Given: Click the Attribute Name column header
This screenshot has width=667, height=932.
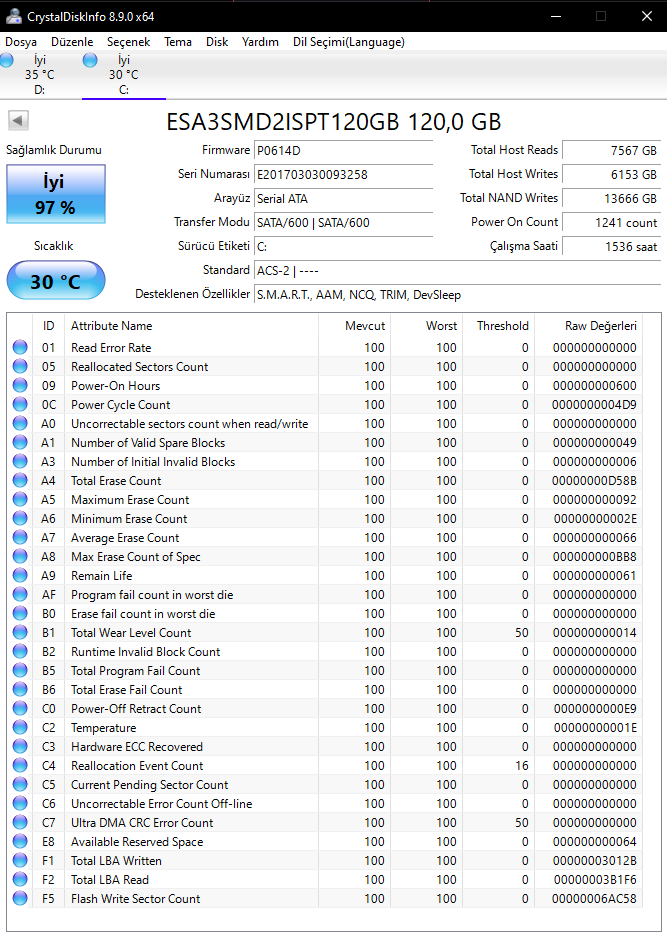Looking at the screenshot, I should pyautogui.click(x=191, y=326).
